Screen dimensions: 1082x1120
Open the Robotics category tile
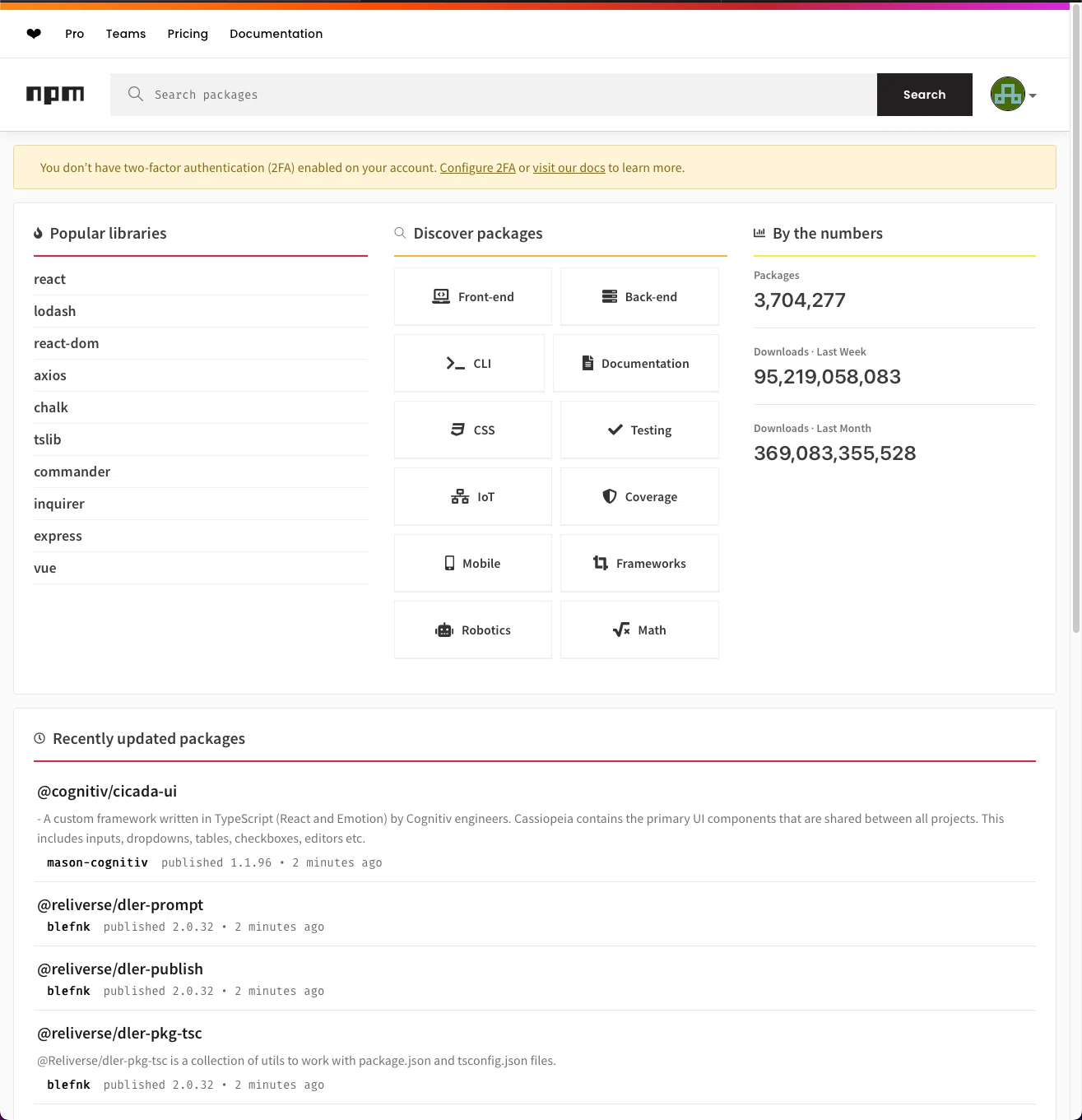tap(473, 630)
